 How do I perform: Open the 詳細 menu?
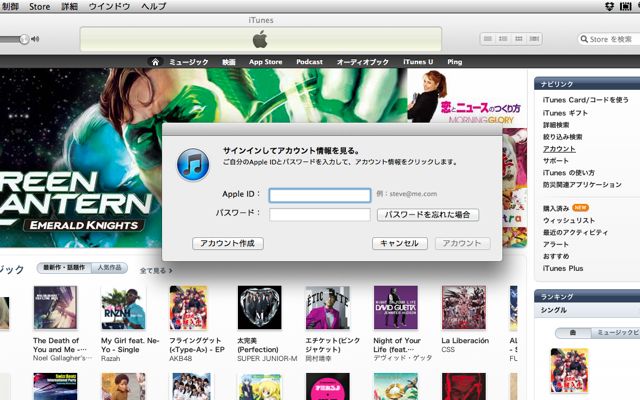[69, 7]
